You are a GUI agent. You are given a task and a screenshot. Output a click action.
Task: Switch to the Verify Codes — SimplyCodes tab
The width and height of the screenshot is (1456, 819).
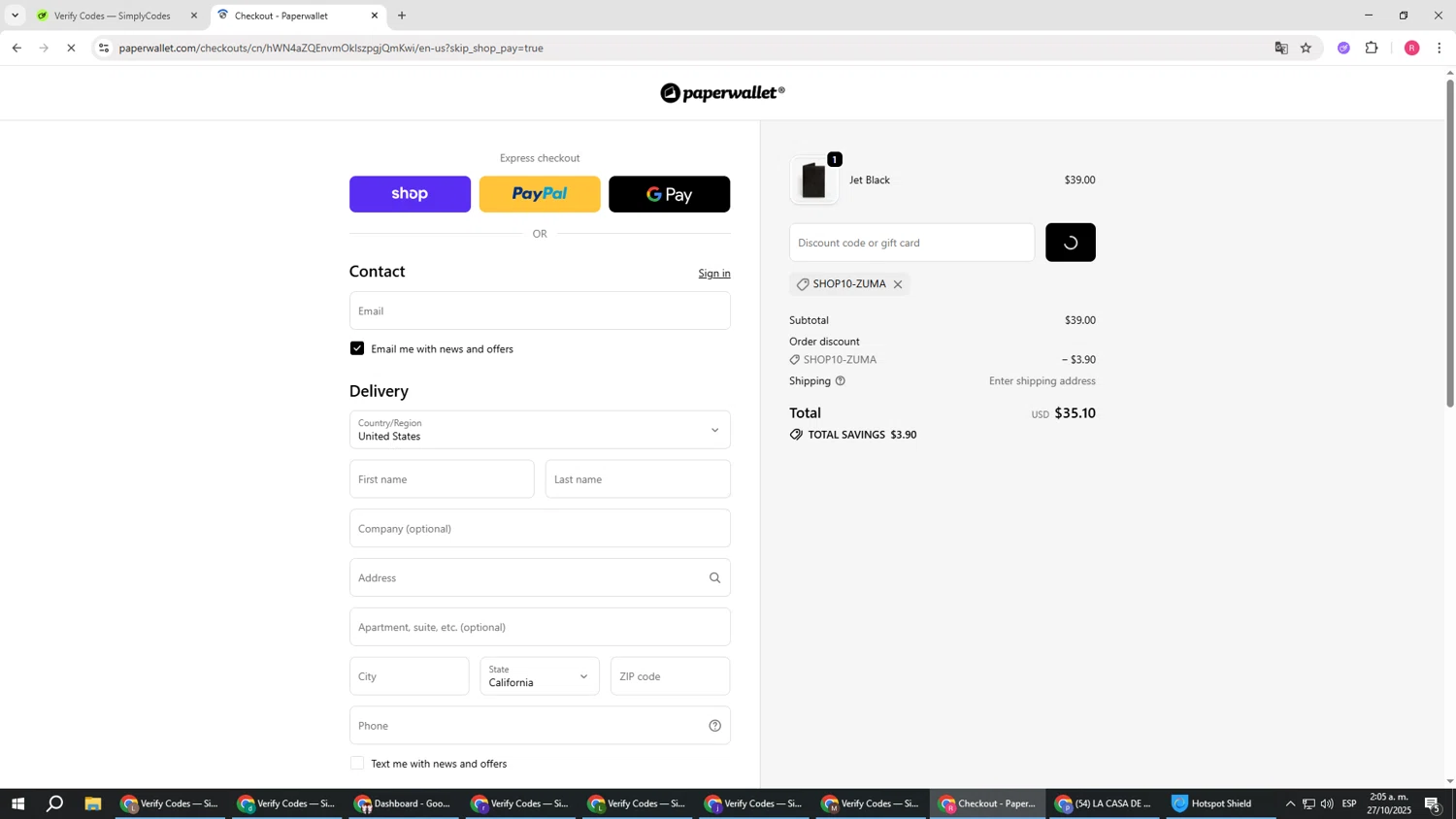coord(114,16)
